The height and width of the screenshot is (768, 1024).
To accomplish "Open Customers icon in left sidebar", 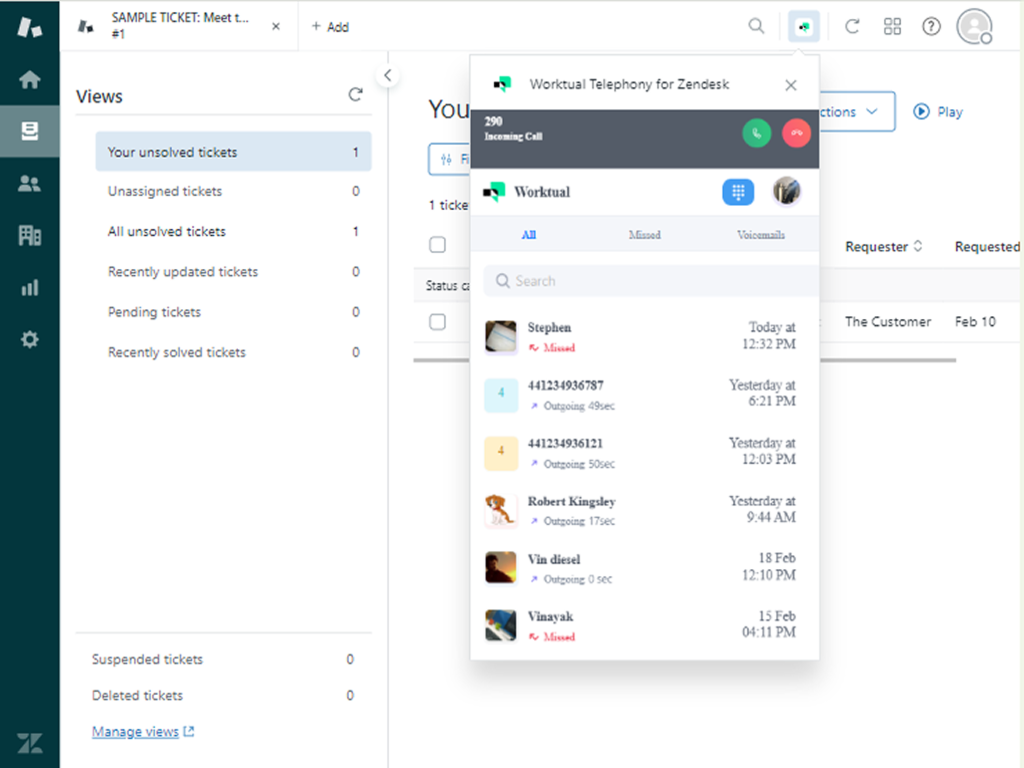I will (30, 183).
